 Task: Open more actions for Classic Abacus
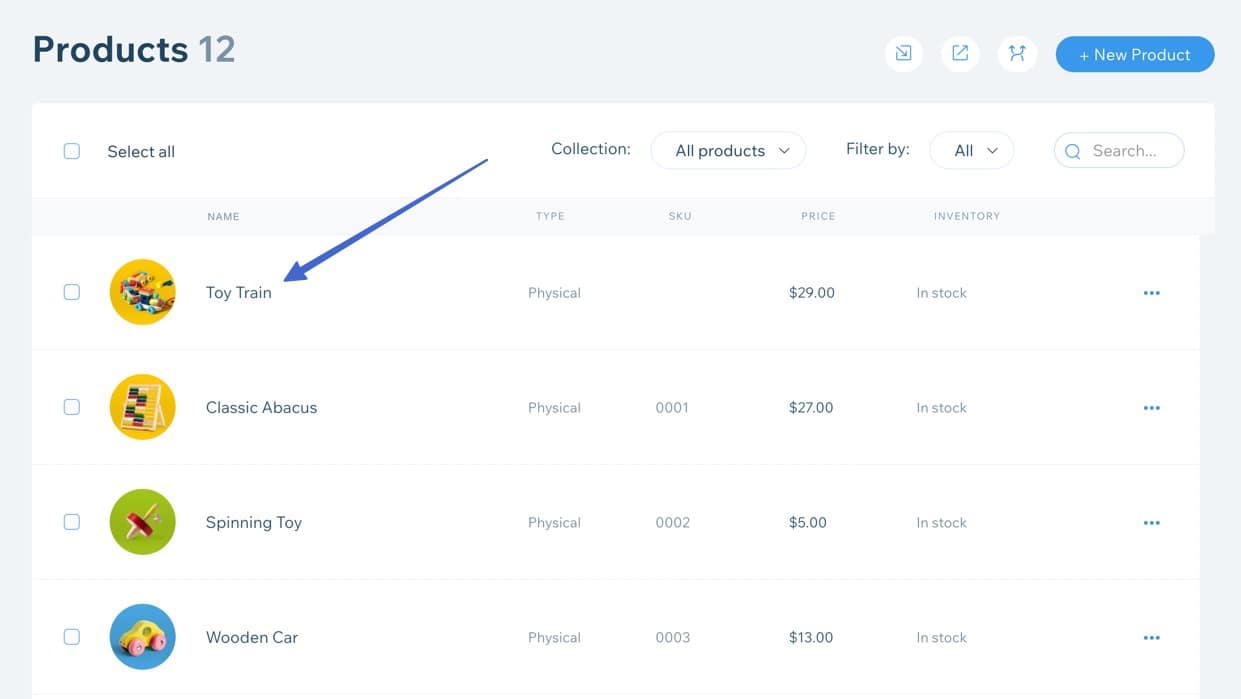point(1152,407)
